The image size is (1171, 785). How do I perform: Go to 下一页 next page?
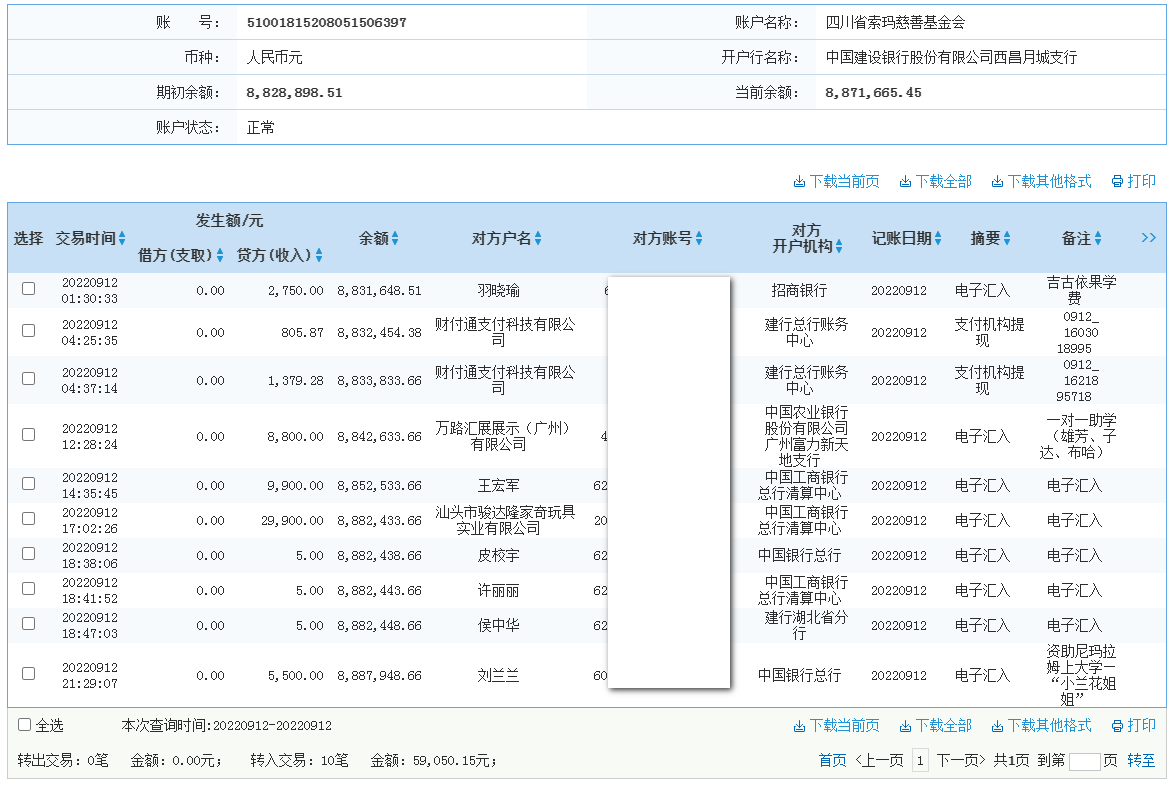click(961, 760)
